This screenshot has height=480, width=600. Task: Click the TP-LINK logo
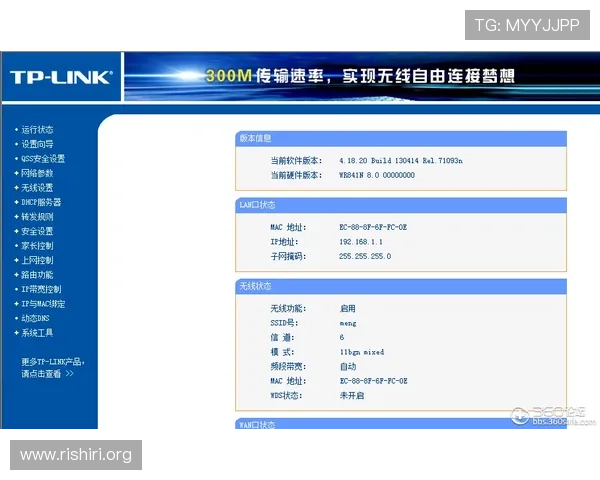(x=61, y=77)
